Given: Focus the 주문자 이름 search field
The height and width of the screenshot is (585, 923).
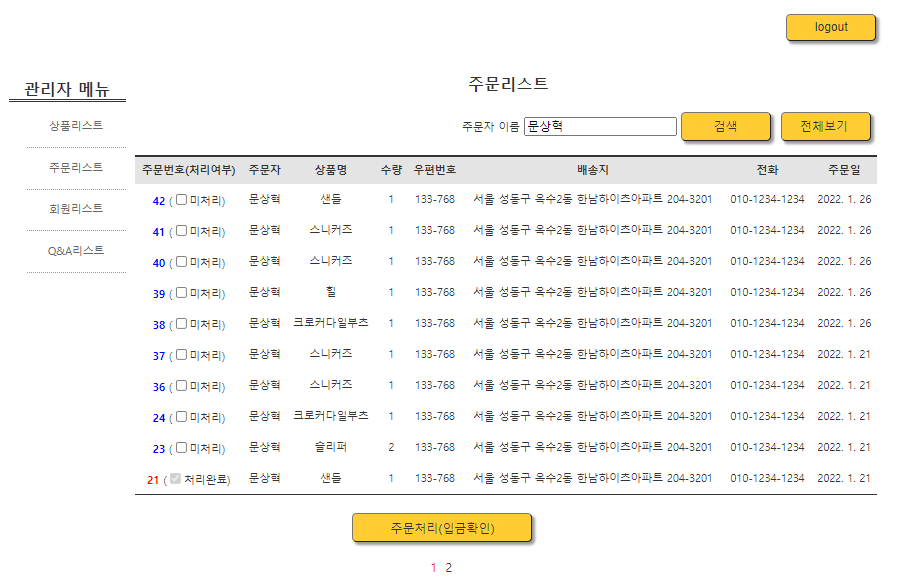Looking at the screenshot, I should 600,127.
